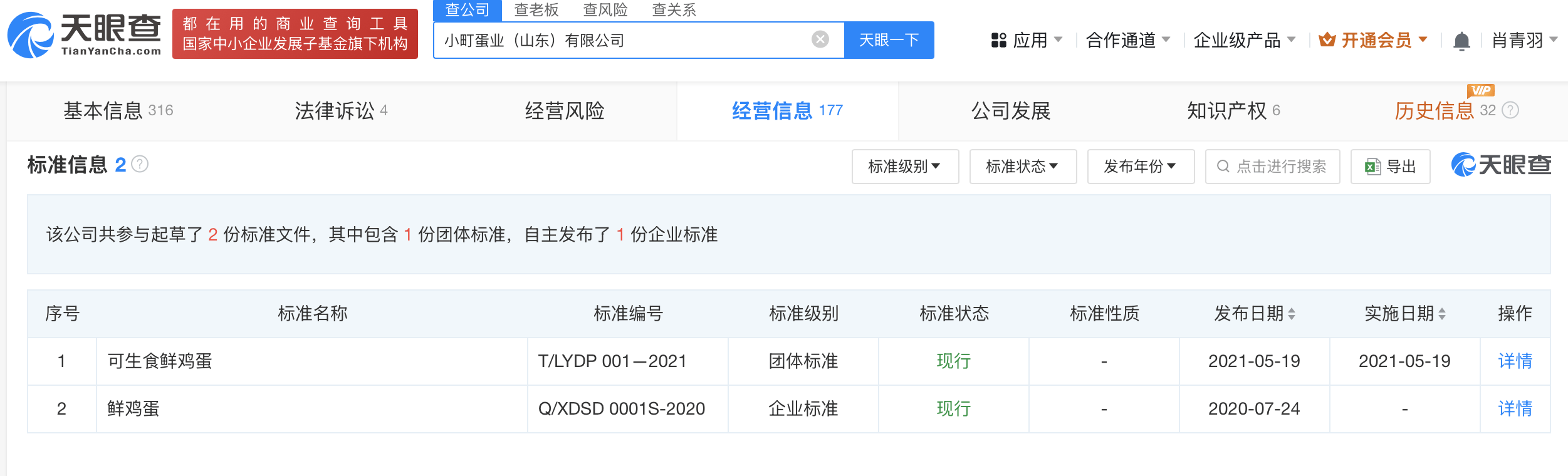The height and width of the screenshot is (476, 1568).
Task: Sort by 实施日期 arrows
Action: [x=1442, y=314]
